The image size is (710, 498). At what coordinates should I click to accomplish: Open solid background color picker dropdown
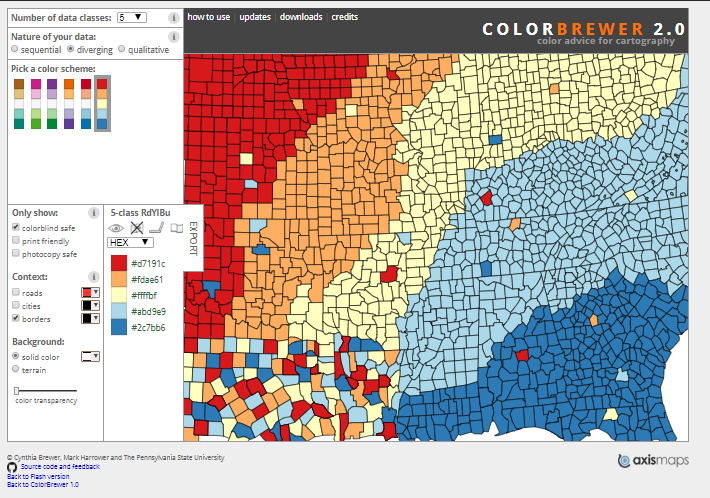(91, 357)
